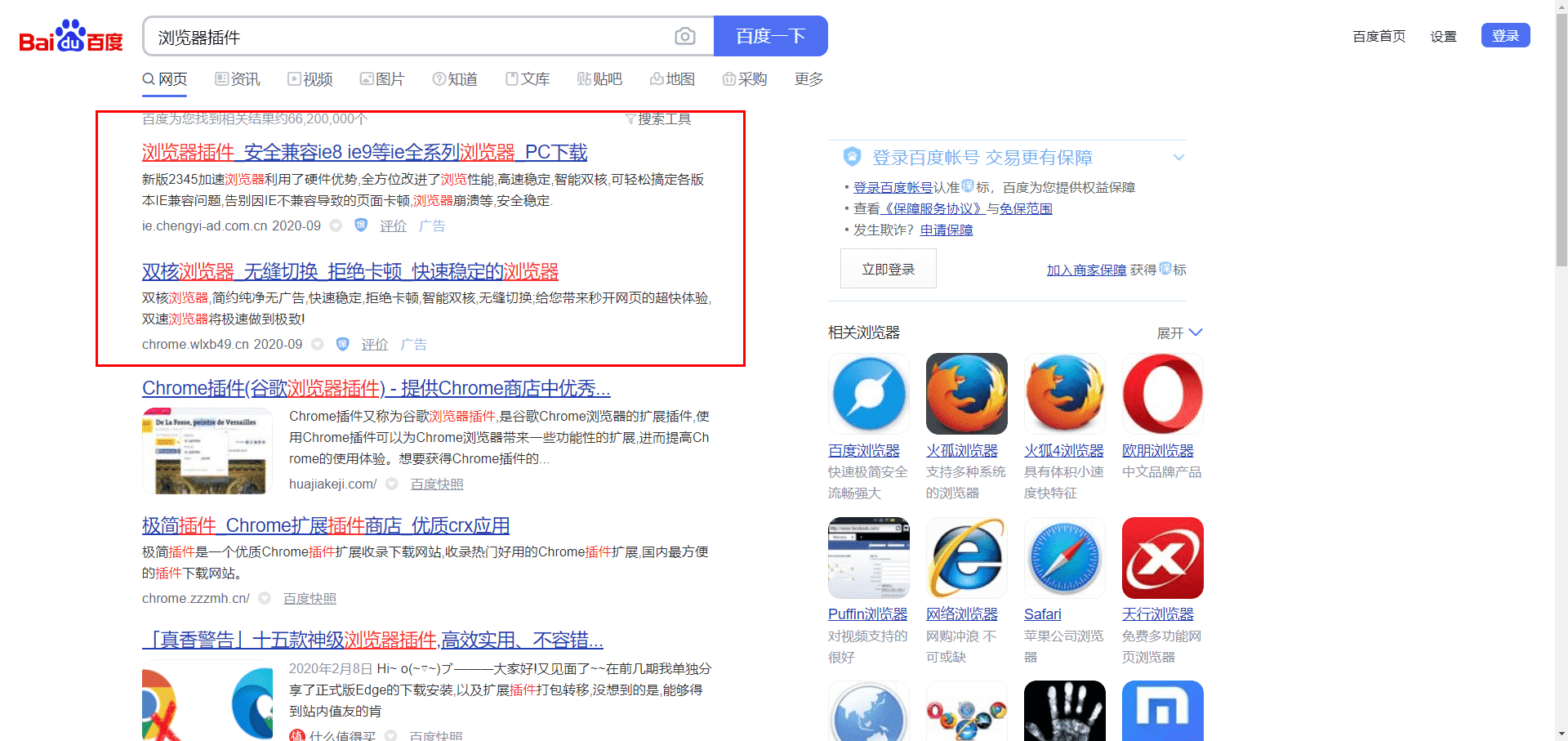This screenshot has width=1568, height=741.
Task: Switch to the 图片 tab
Action: point(383,79)
